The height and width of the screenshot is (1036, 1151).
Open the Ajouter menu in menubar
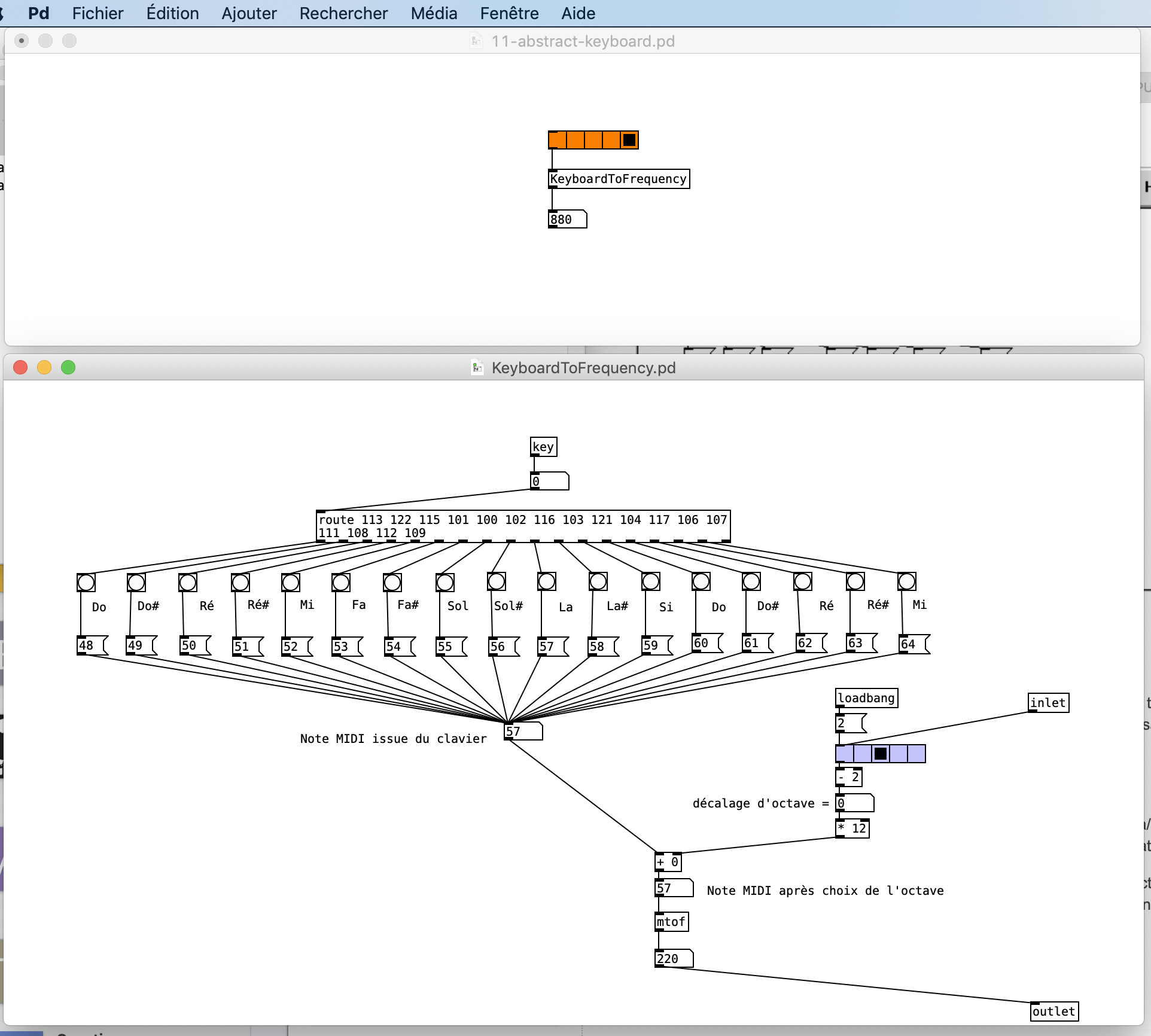(248, 13)
